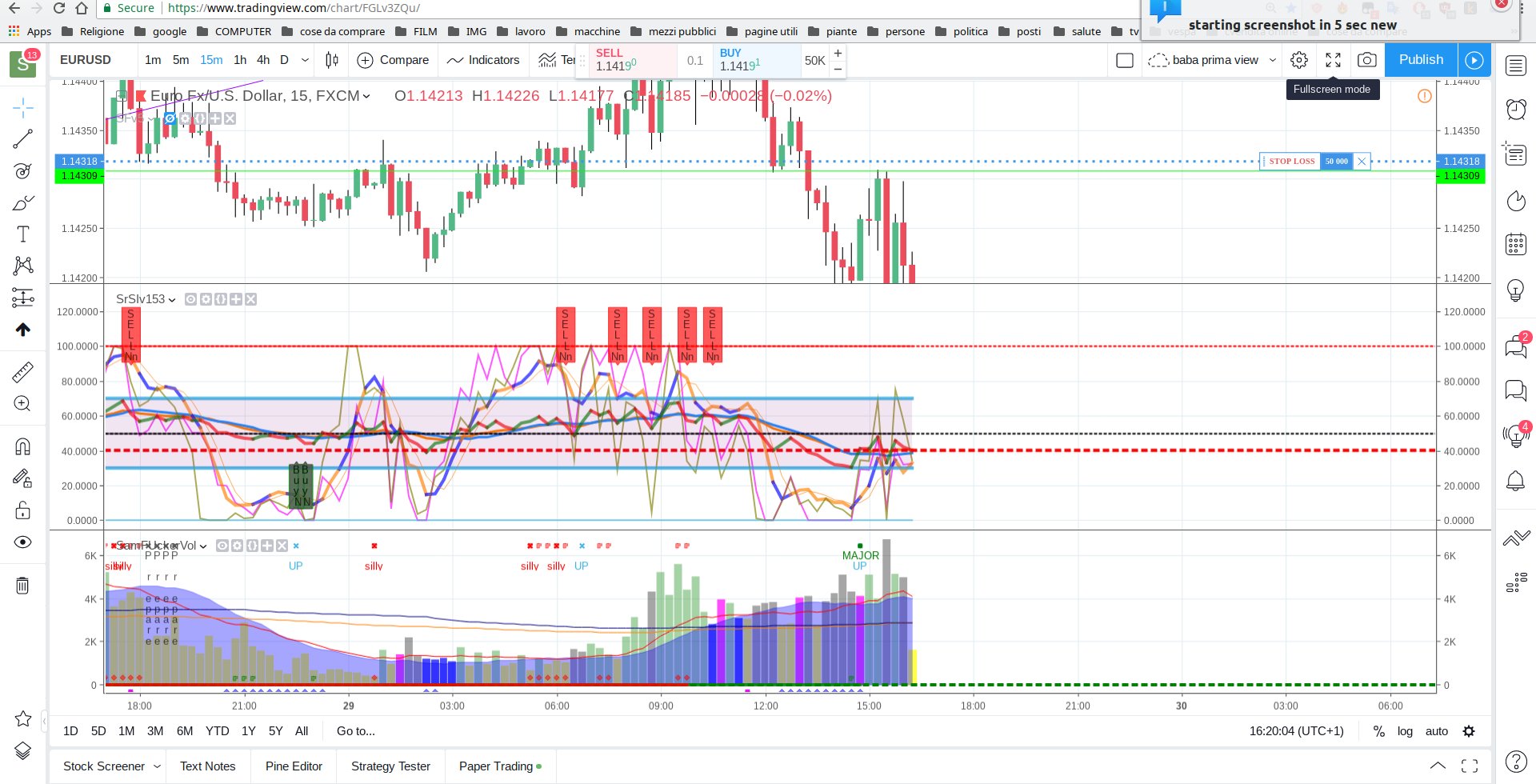Click the play button beside Publish
1536x784 pixels.
(x=1474, y=60)
